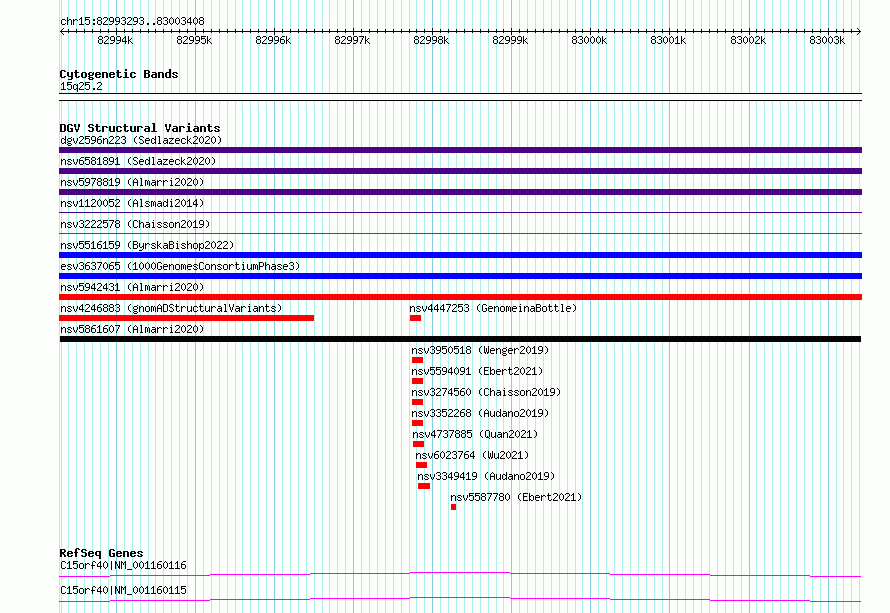Select nsv3950518 (Wenger2019) label
This screenshot has height=613, width=890.
(480, 350)
